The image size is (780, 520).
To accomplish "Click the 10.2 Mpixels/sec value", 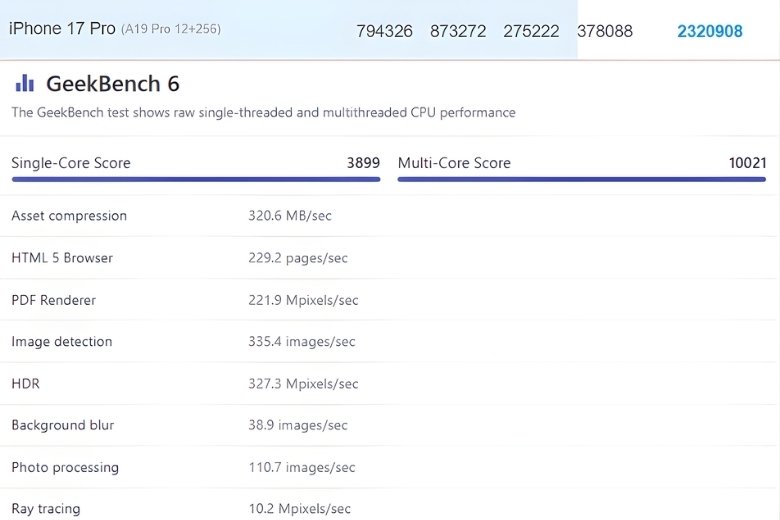I will (x=299, y=509).
